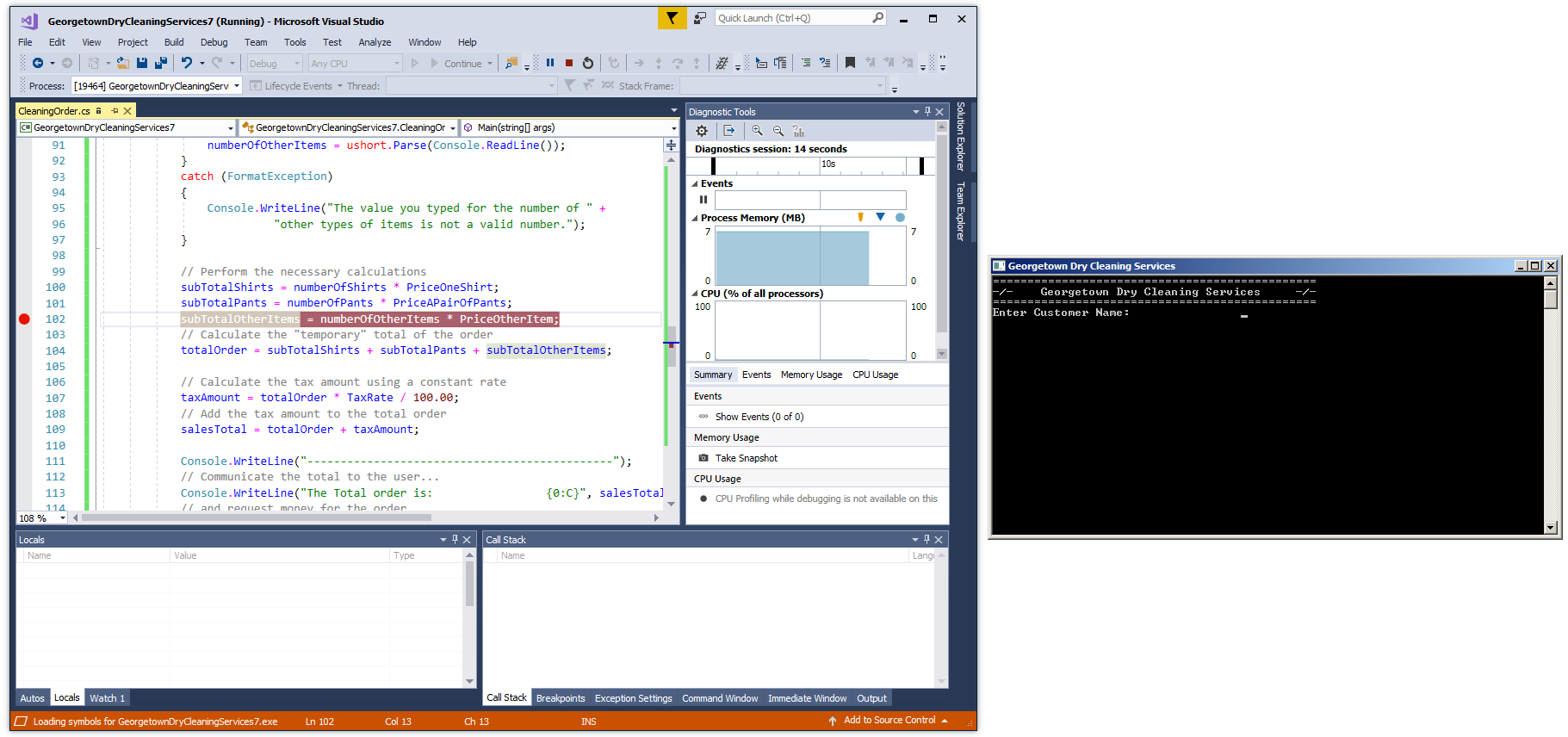Viewport: 1568px width, 737px height.
Task: Toggle the Private Bytes circle legend
Action: (900, 218)
